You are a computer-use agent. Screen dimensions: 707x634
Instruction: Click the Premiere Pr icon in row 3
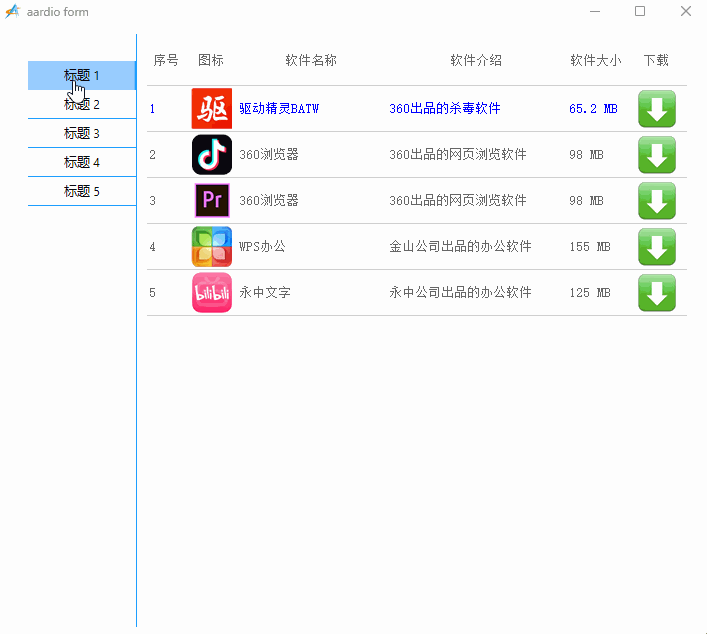(x=211, y=200)
